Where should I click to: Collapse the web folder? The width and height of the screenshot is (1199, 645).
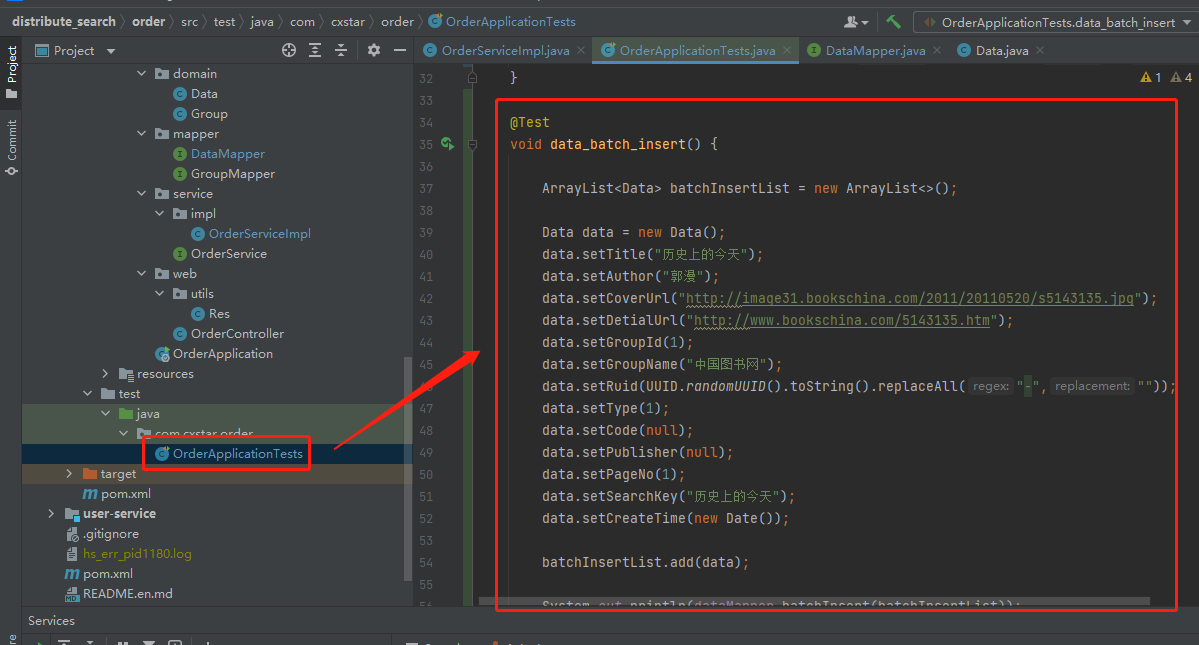(141, 274)
